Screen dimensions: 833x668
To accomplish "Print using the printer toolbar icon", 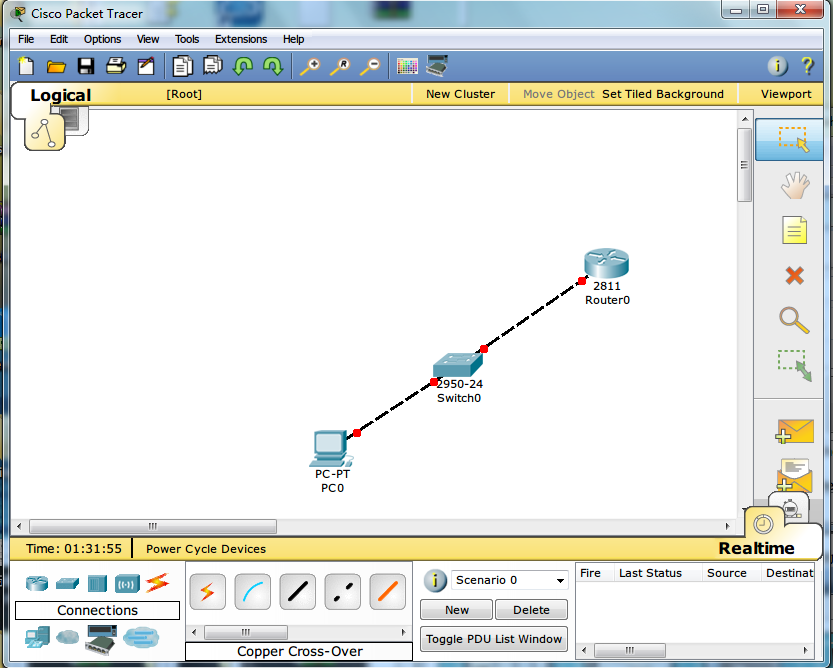I will pyautogui.click(x=116, y=66).
